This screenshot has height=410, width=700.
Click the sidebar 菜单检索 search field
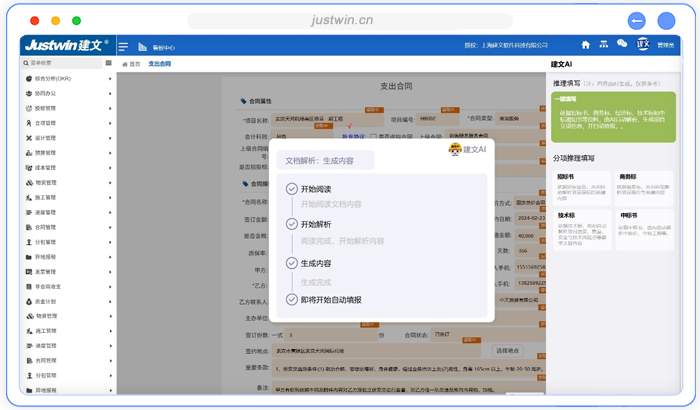60,63
